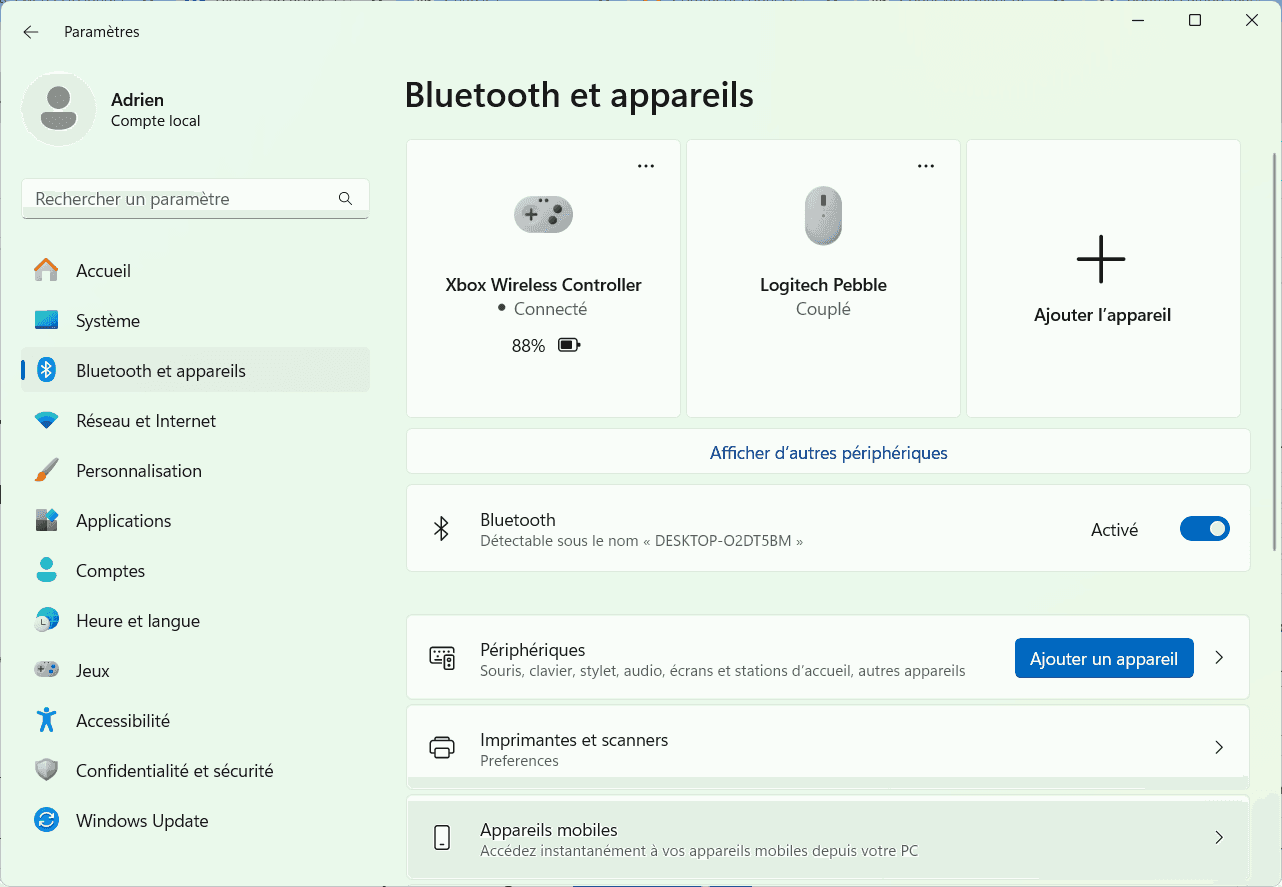Open more options for Logitech Pebble

click(x=926, y=166)
